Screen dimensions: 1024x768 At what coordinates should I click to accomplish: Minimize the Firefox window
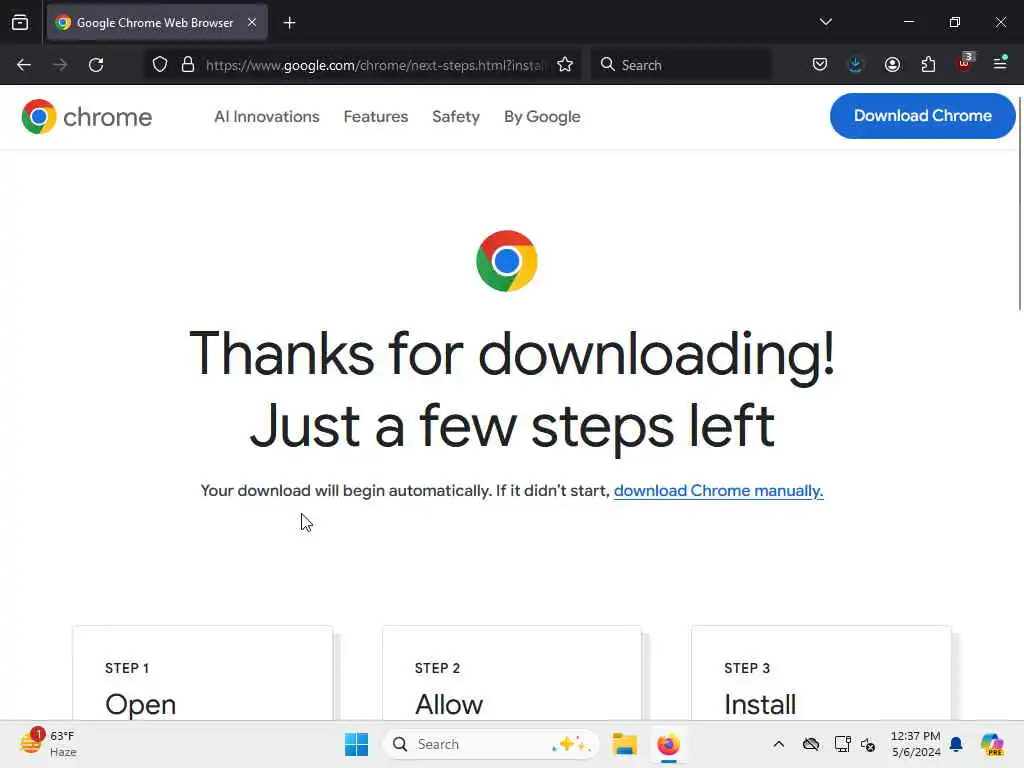pyautogui.click(x=909, y=22)
